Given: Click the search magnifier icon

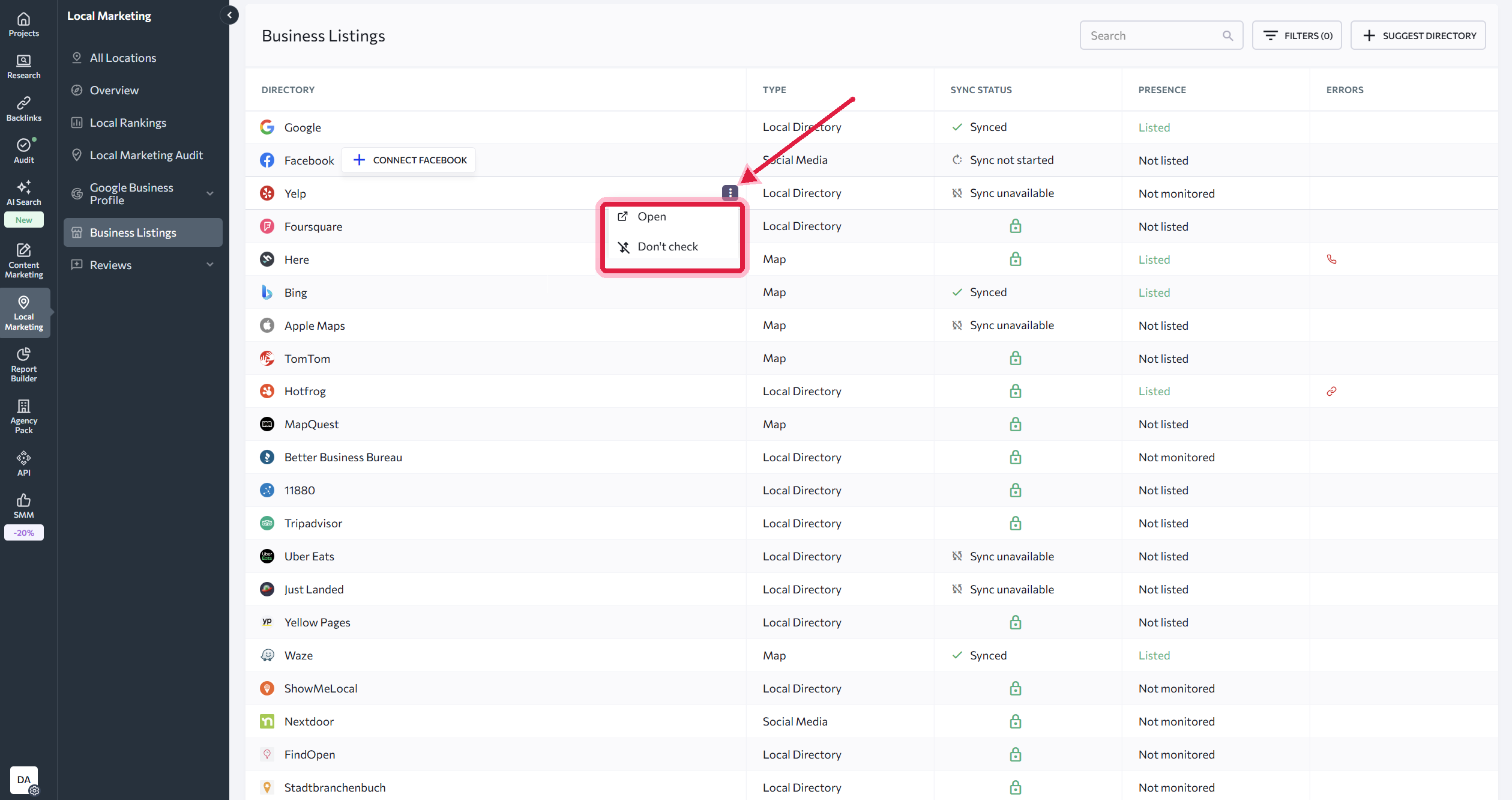Looking at the screenshot, I should [x=1227, y=35].
